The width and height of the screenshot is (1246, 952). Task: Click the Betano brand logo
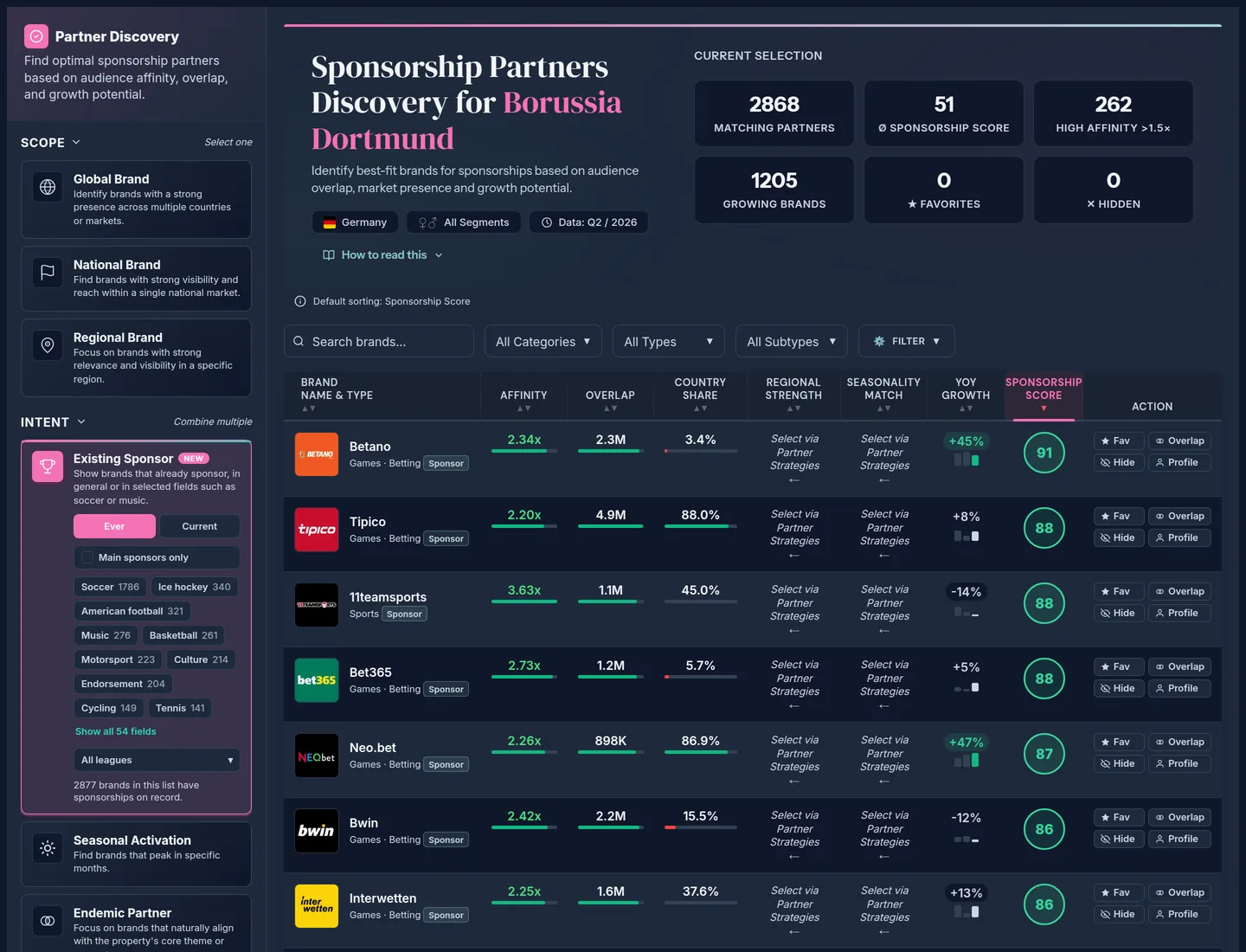pos(317,454)
